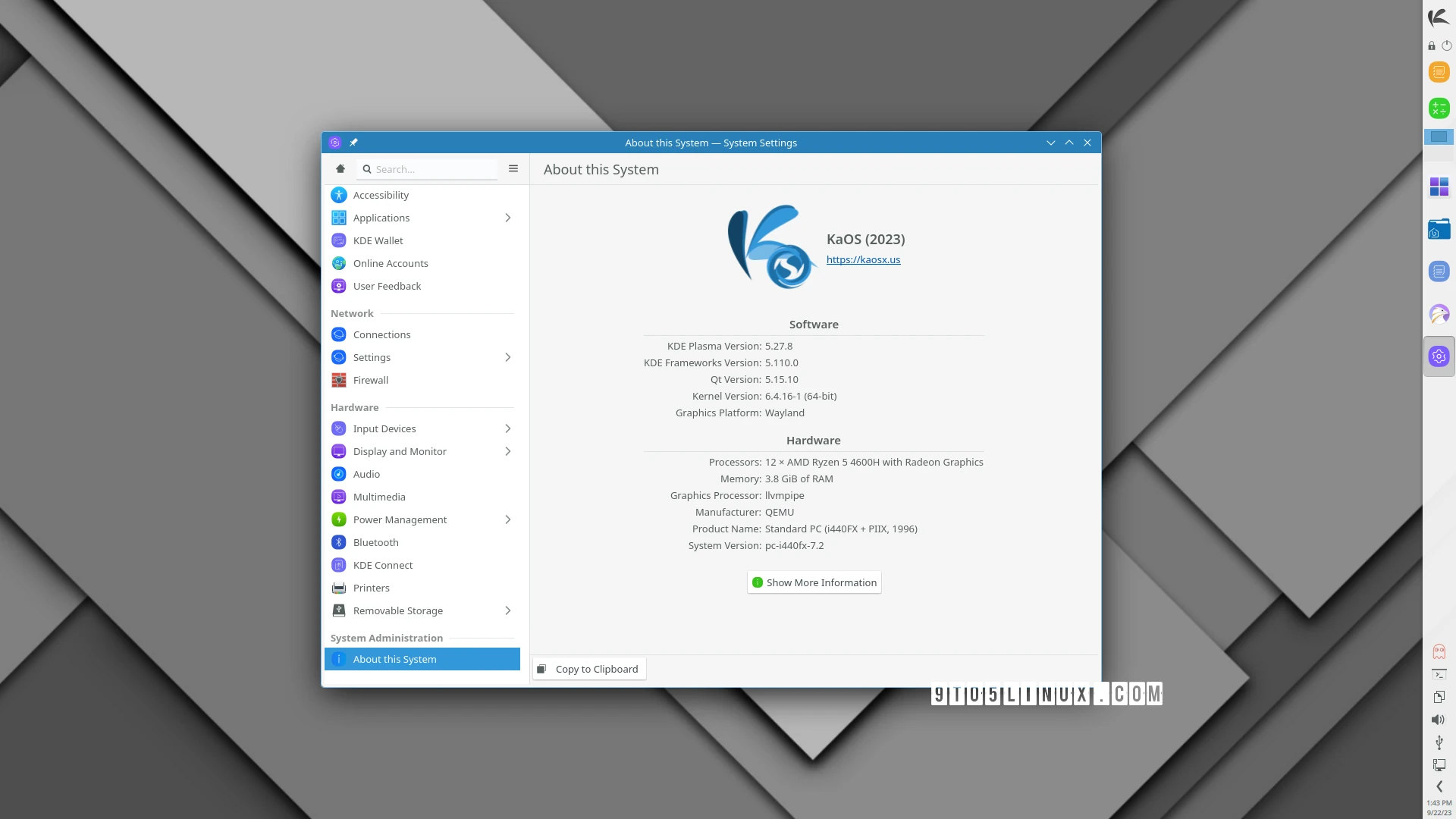Open the KaOS application launcher

click(x=1439, y=17)
